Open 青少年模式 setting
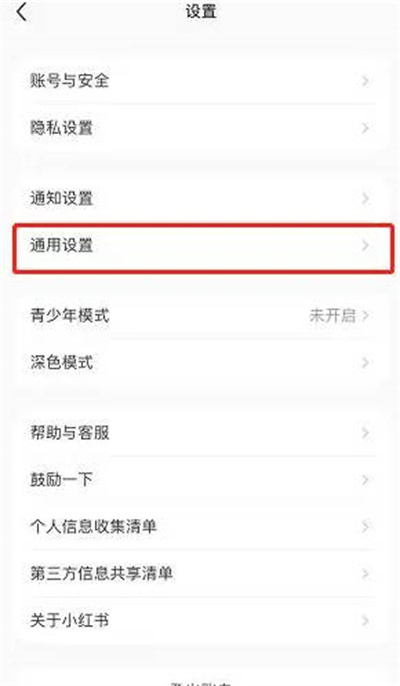The image size is (400, 686). [x=200, y=315]
